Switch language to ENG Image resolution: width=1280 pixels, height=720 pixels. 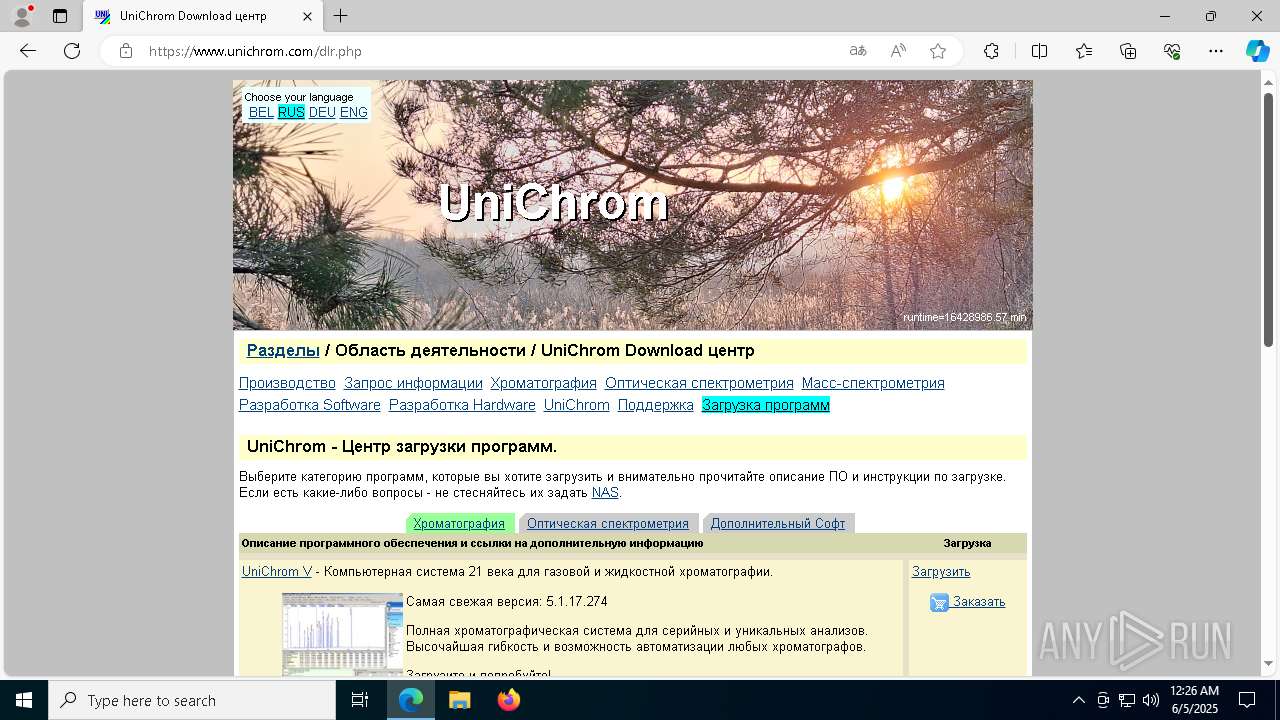click(x=354, y=112)
